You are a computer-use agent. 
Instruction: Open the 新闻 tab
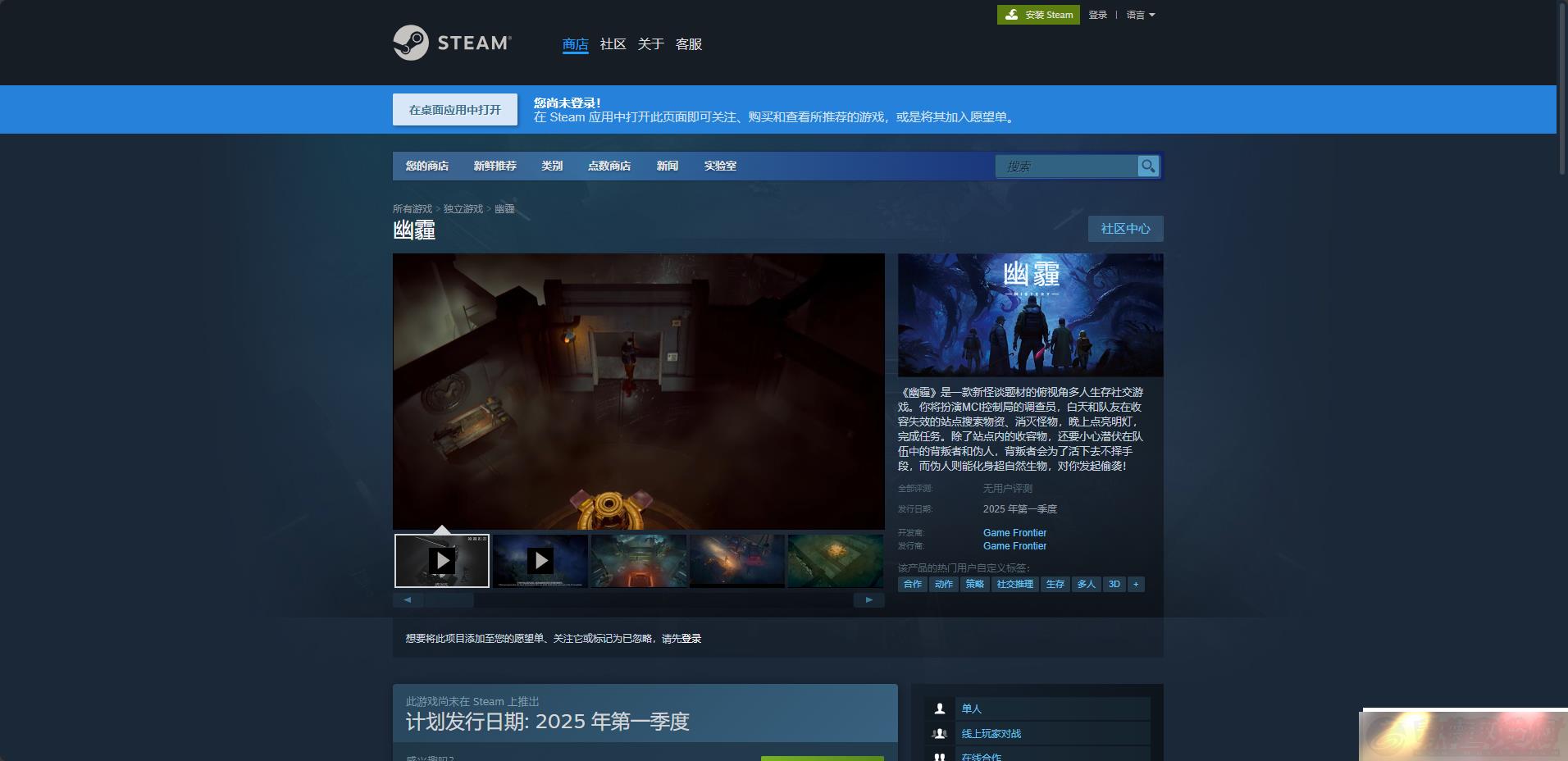[x=668, y=166]
